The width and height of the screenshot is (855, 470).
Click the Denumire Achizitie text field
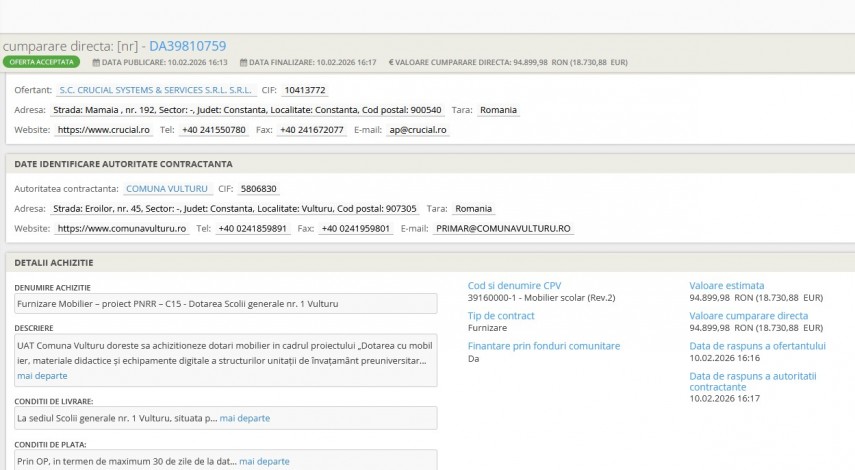tap(225, 302)
